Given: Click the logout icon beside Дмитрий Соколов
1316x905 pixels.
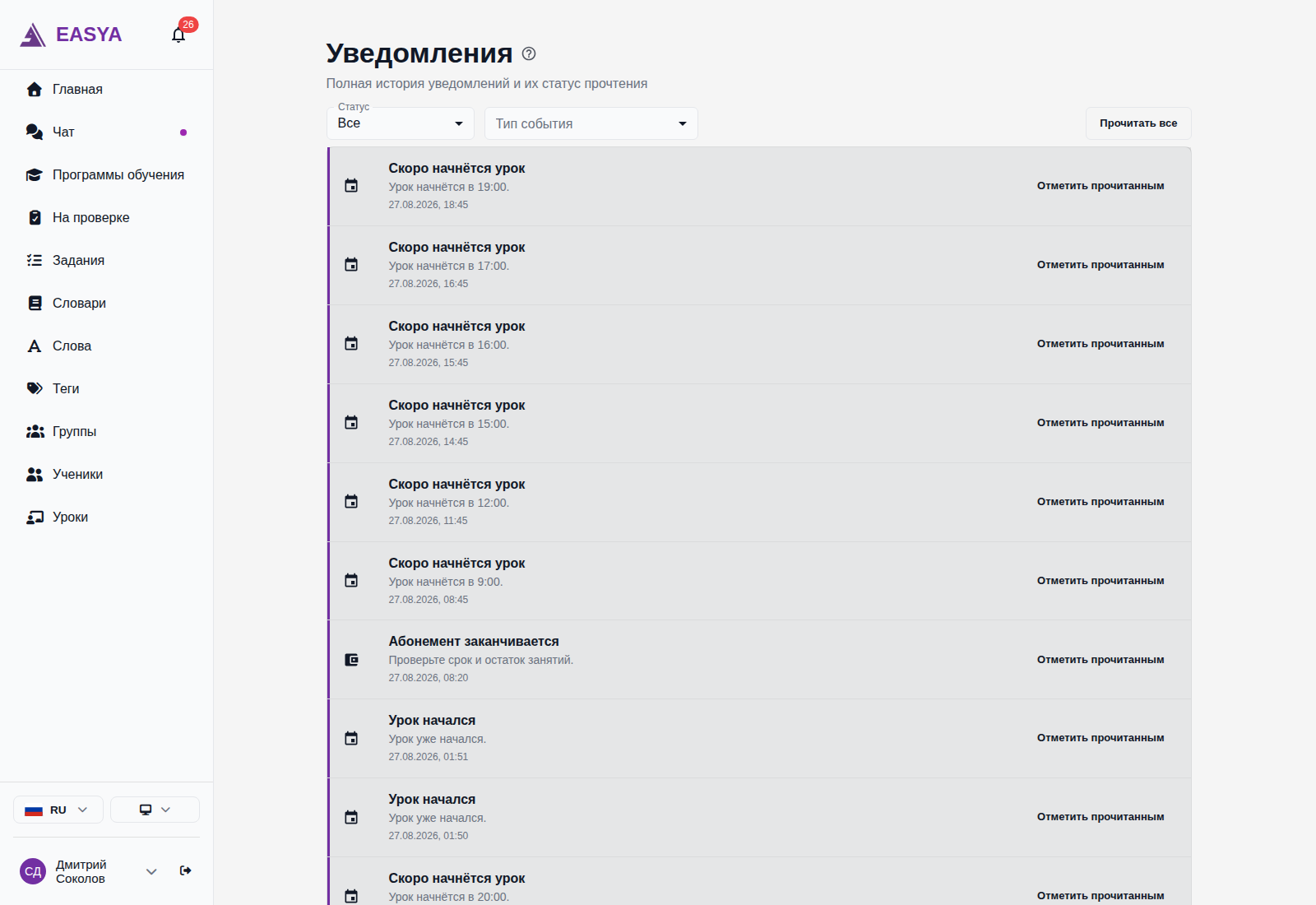Looking at the screenshot, I should tap(186, 870).
